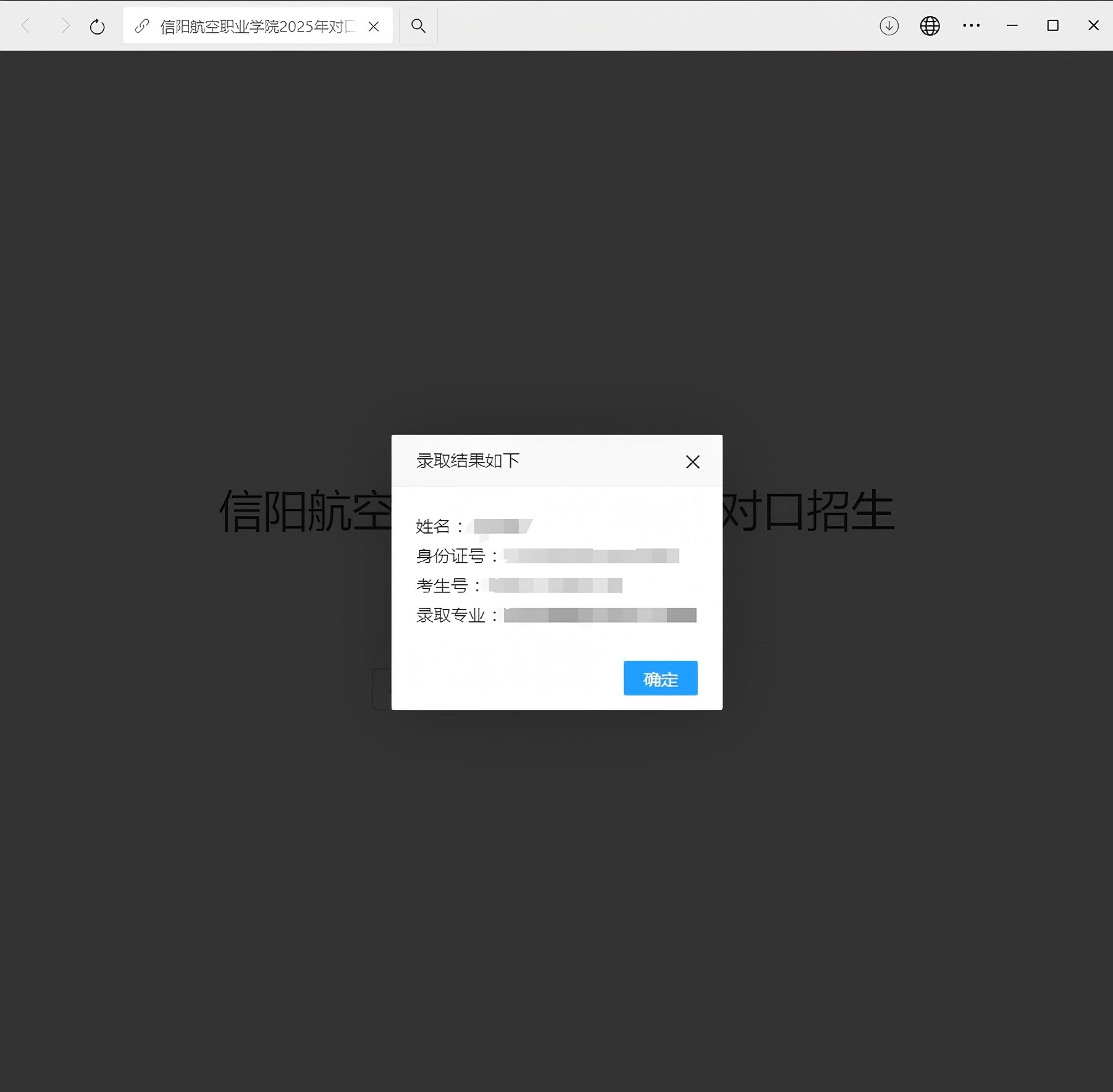Close the 信阳航空职业学院 browser tab
Viewport: 1113px width, 1092px height.
point(374,27)
